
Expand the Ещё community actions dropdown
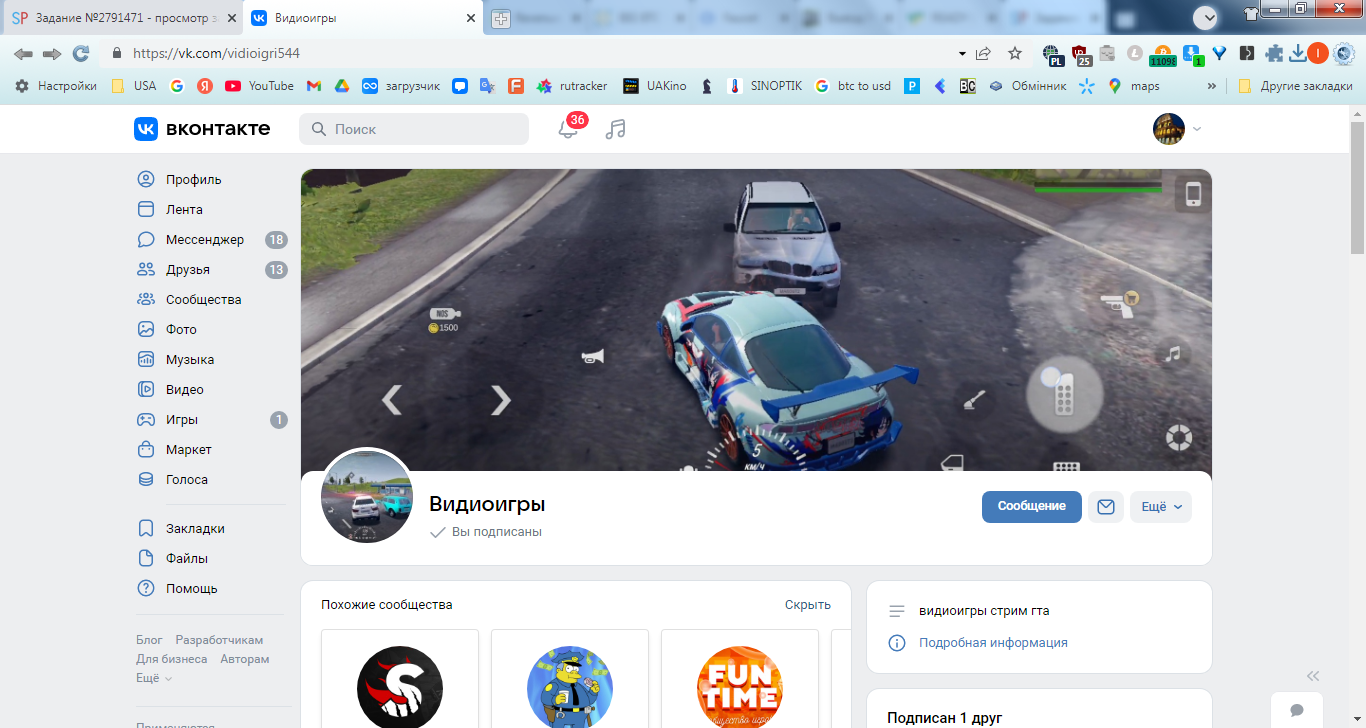click(1161, 507)
